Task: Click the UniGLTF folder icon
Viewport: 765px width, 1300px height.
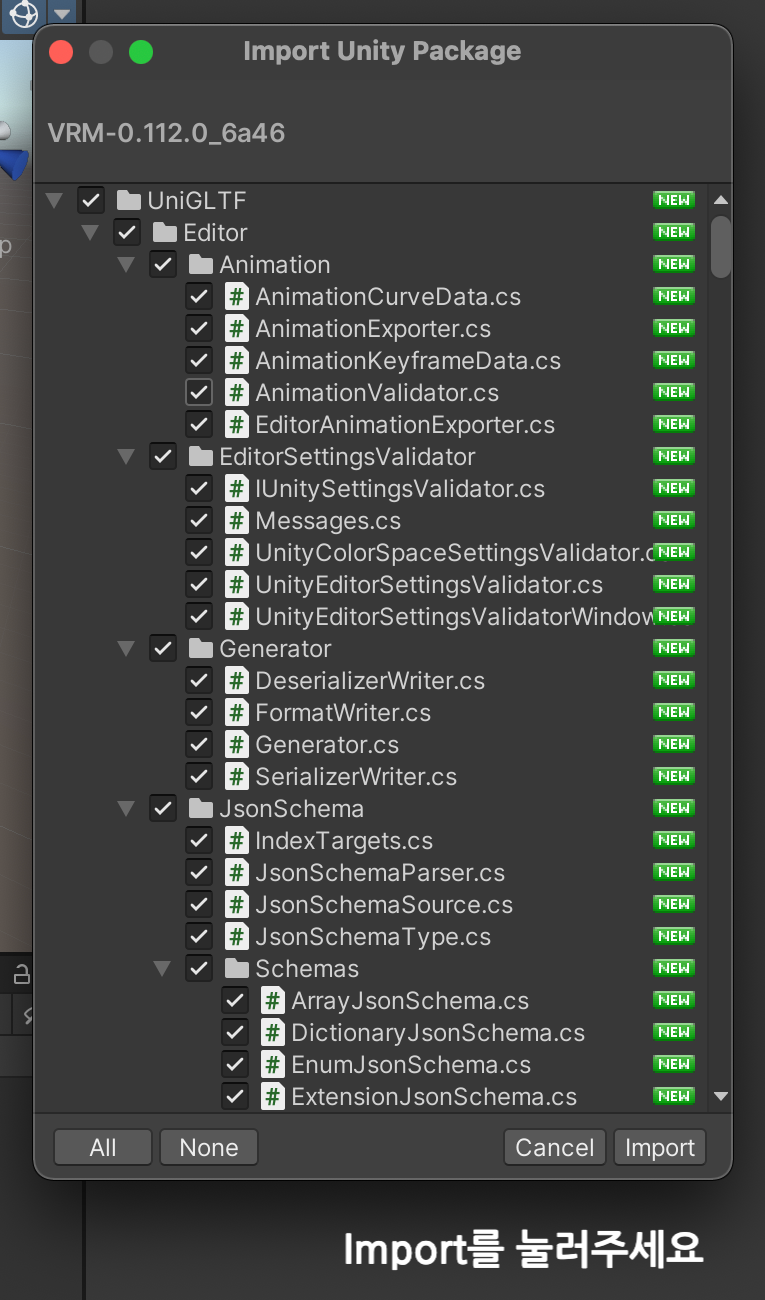Action: pos(129,201)
